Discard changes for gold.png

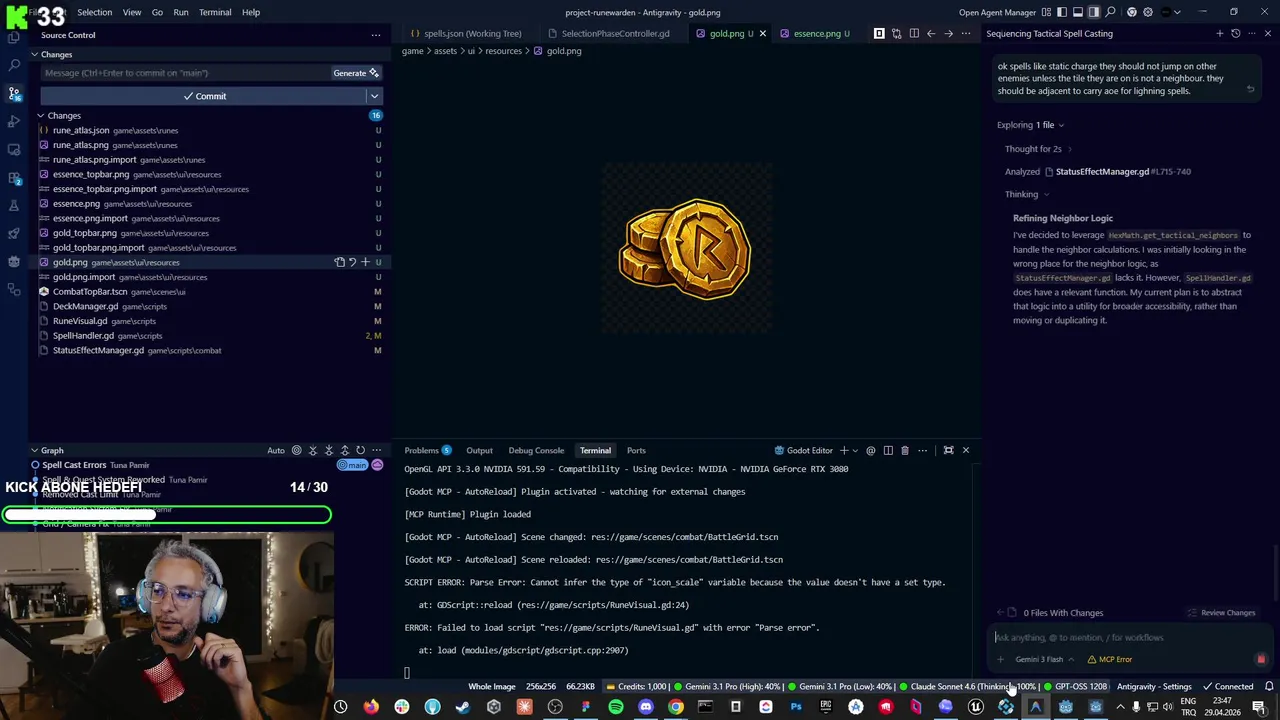coord(352,262)
